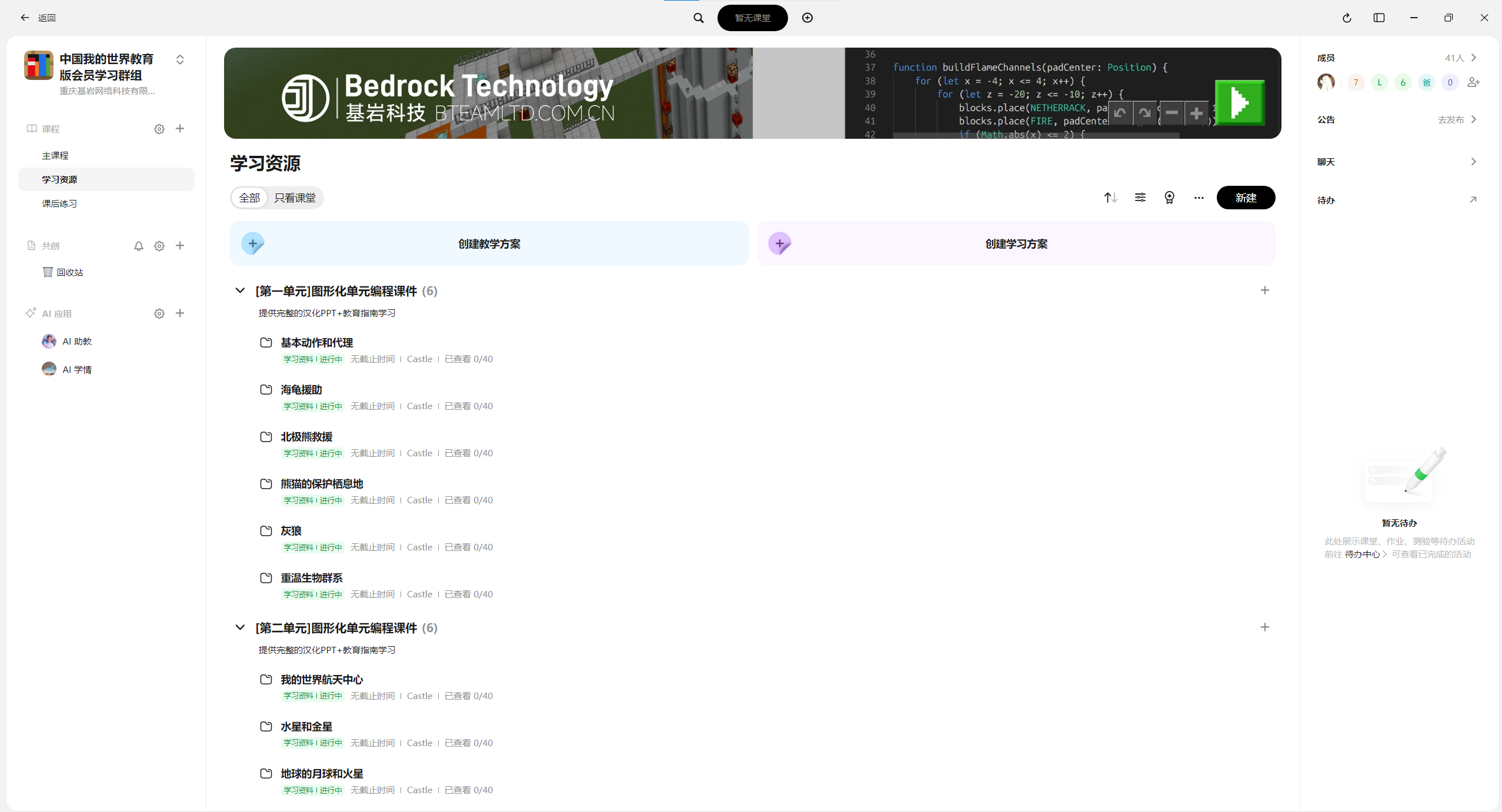Click the badge award icon in toolbar

coord(1169,198)
